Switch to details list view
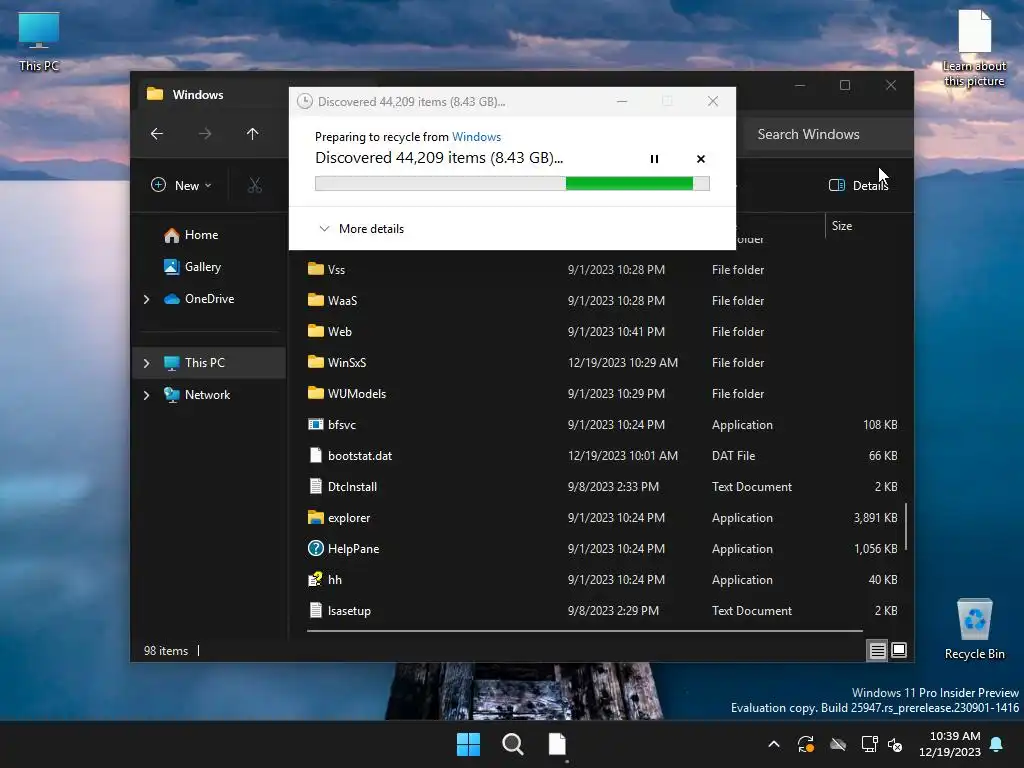The image size is (1024, 768). coord(877,650)
